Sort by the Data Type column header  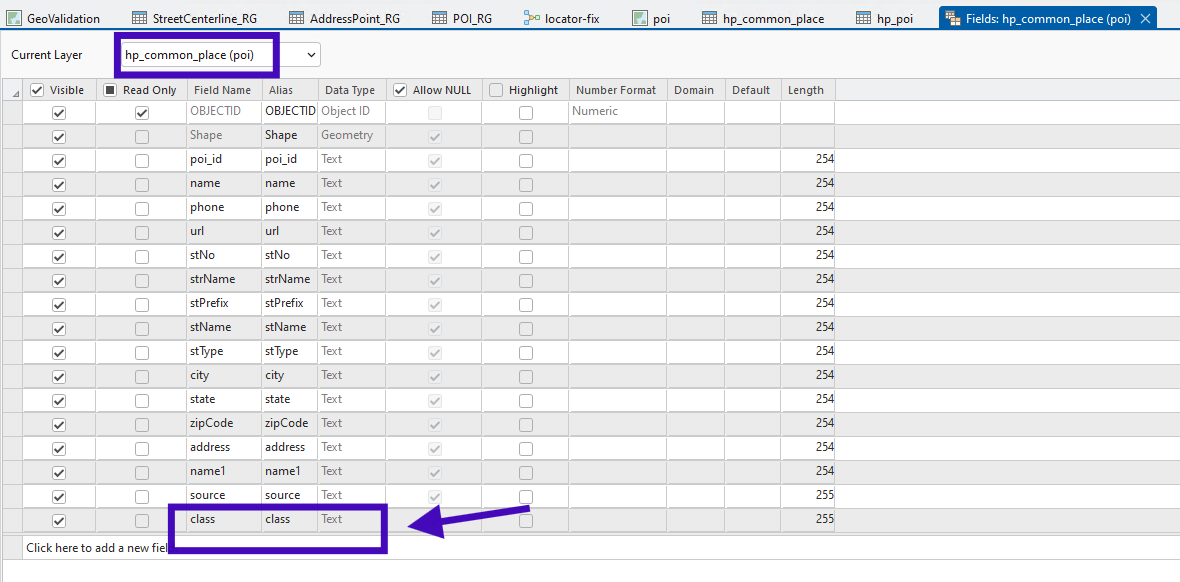(350, 90)
